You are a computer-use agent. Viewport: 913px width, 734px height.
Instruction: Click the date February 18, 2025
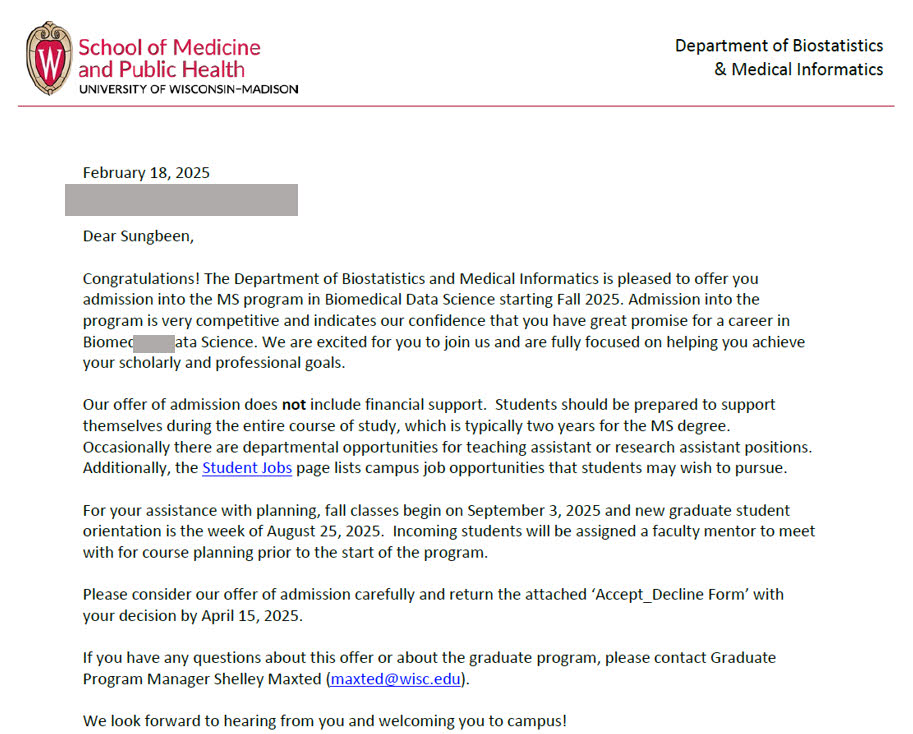pyautogui.click(x=146, y=173)
